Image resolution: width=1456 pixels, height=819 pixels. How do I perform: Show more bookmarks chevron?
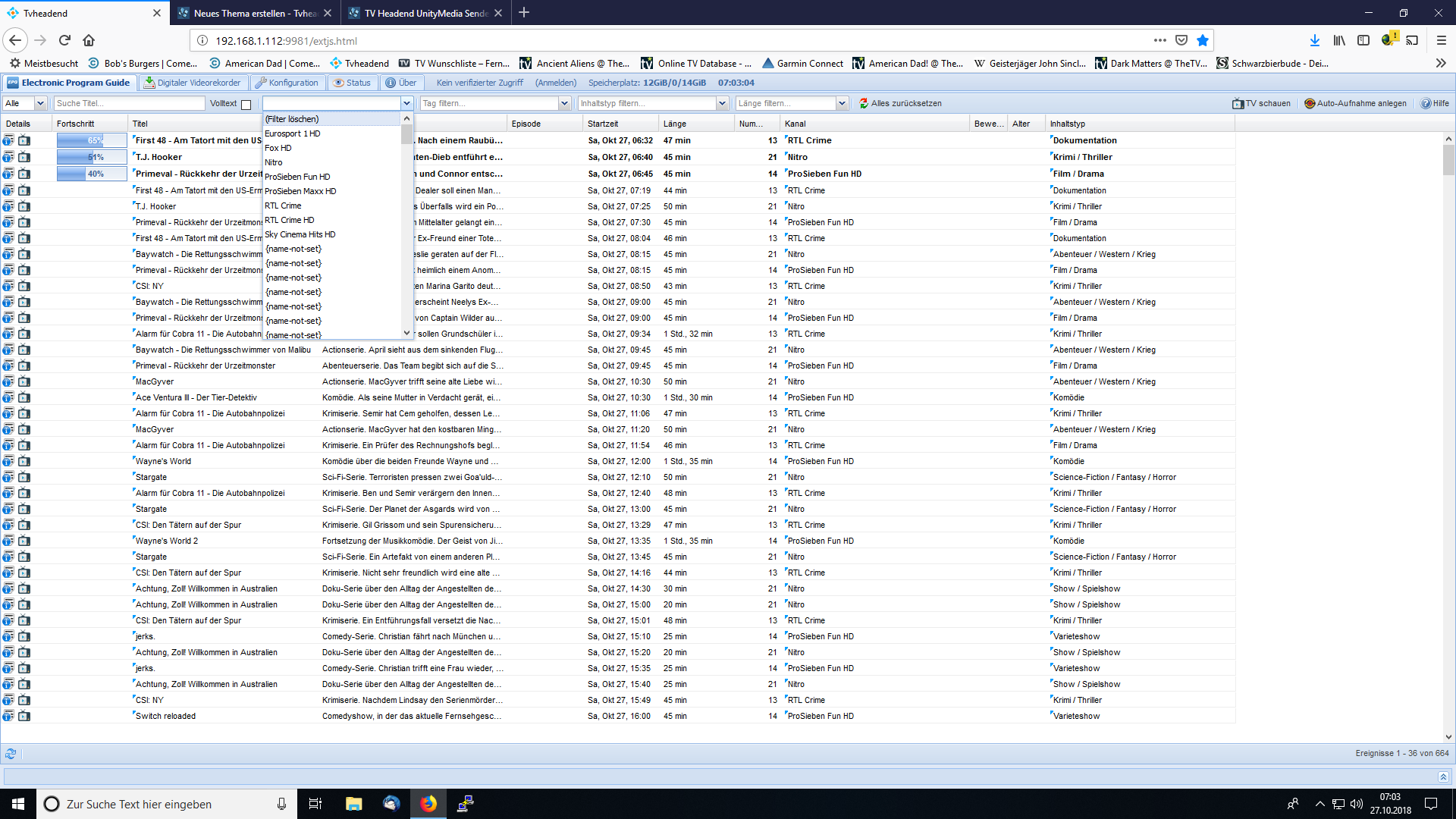coord(1441,63)
